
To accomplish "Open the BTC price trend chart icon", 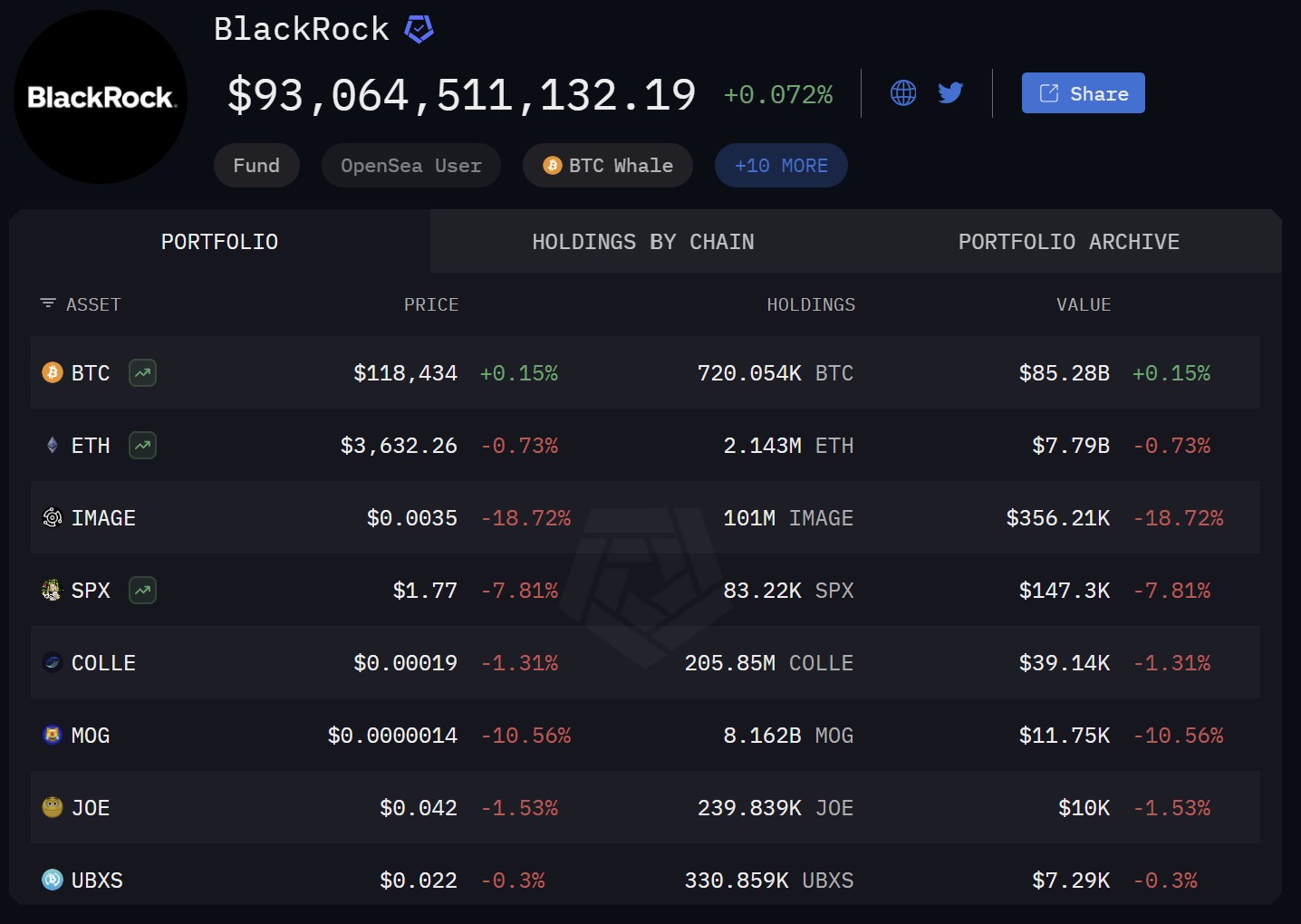I will [141, 372].
